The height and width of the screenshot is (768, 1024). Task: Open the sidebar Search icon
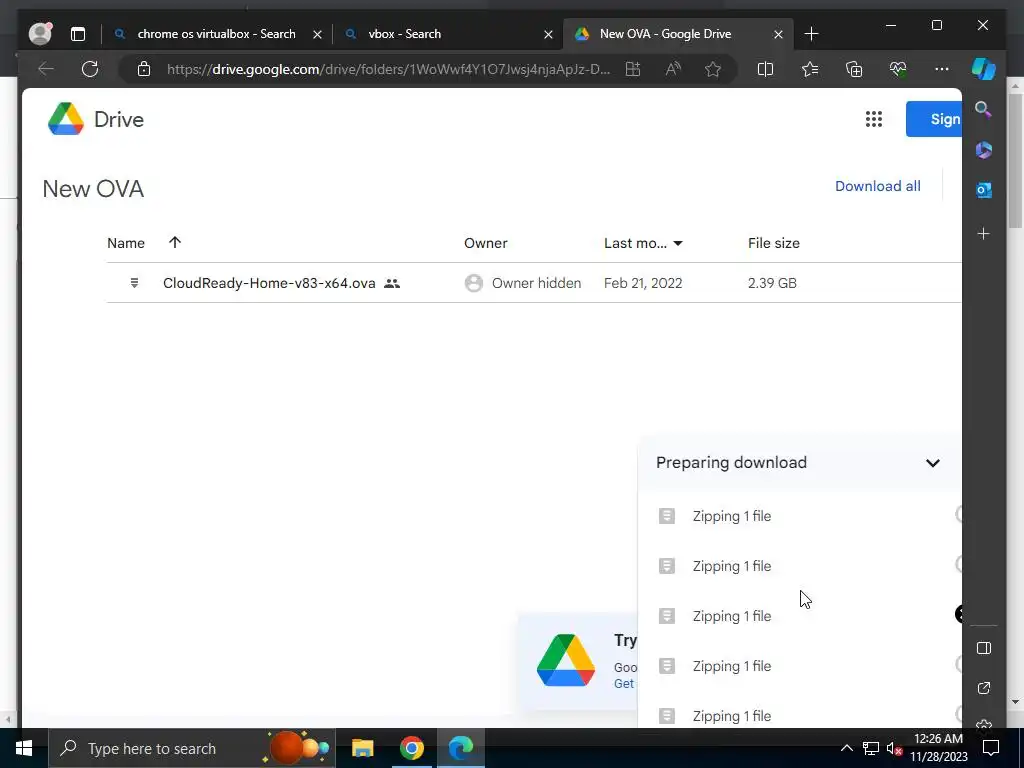point(984,109)
